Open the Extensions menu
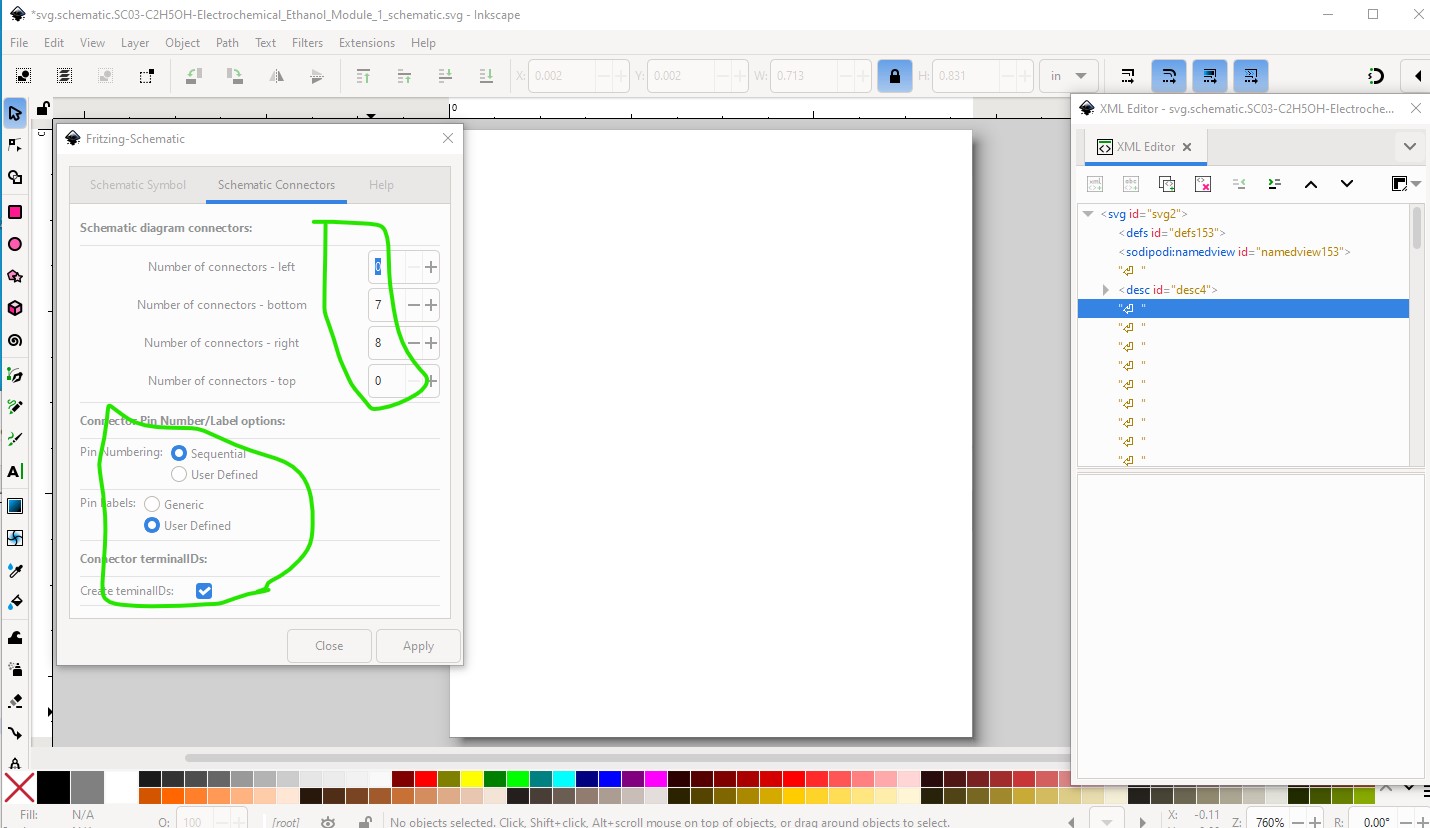1430x828 pixels. point(366,43)
